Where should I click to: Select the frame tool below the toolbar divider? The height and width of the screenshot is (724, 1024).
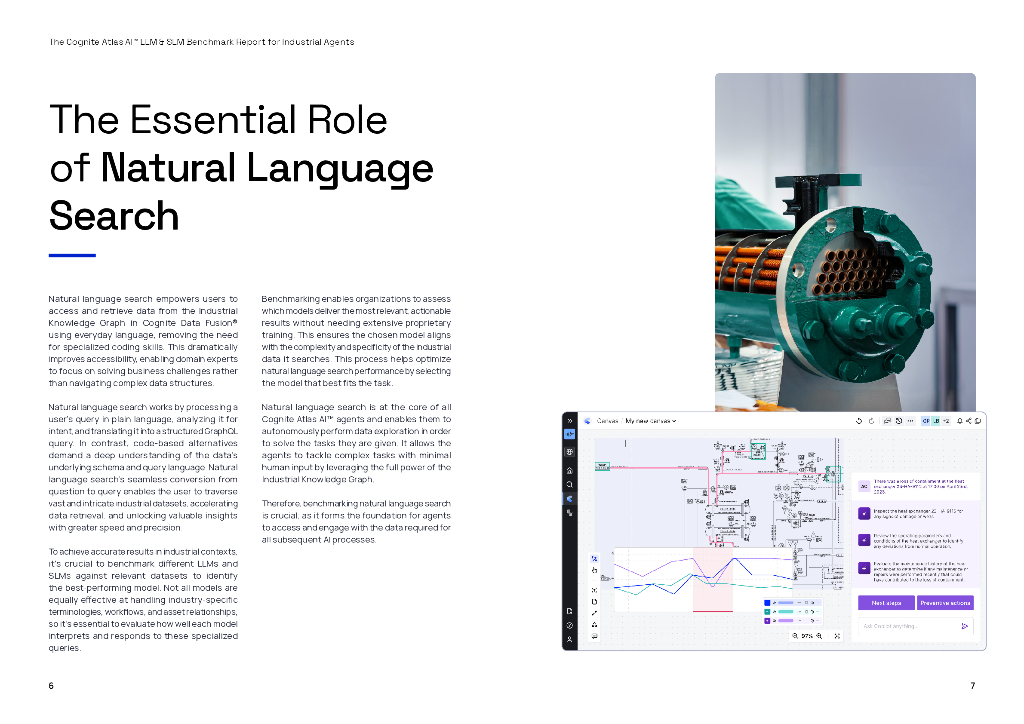(594, 590)
